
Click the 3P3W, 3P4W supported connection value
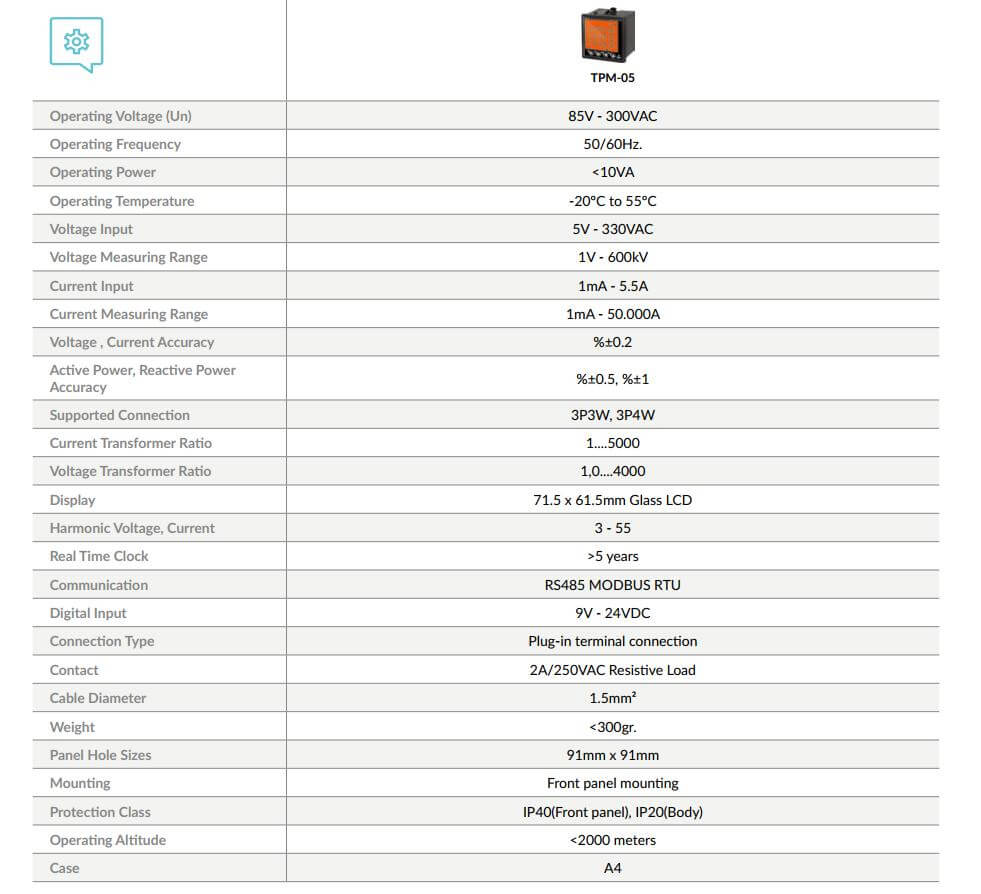(x=612, y=415)
